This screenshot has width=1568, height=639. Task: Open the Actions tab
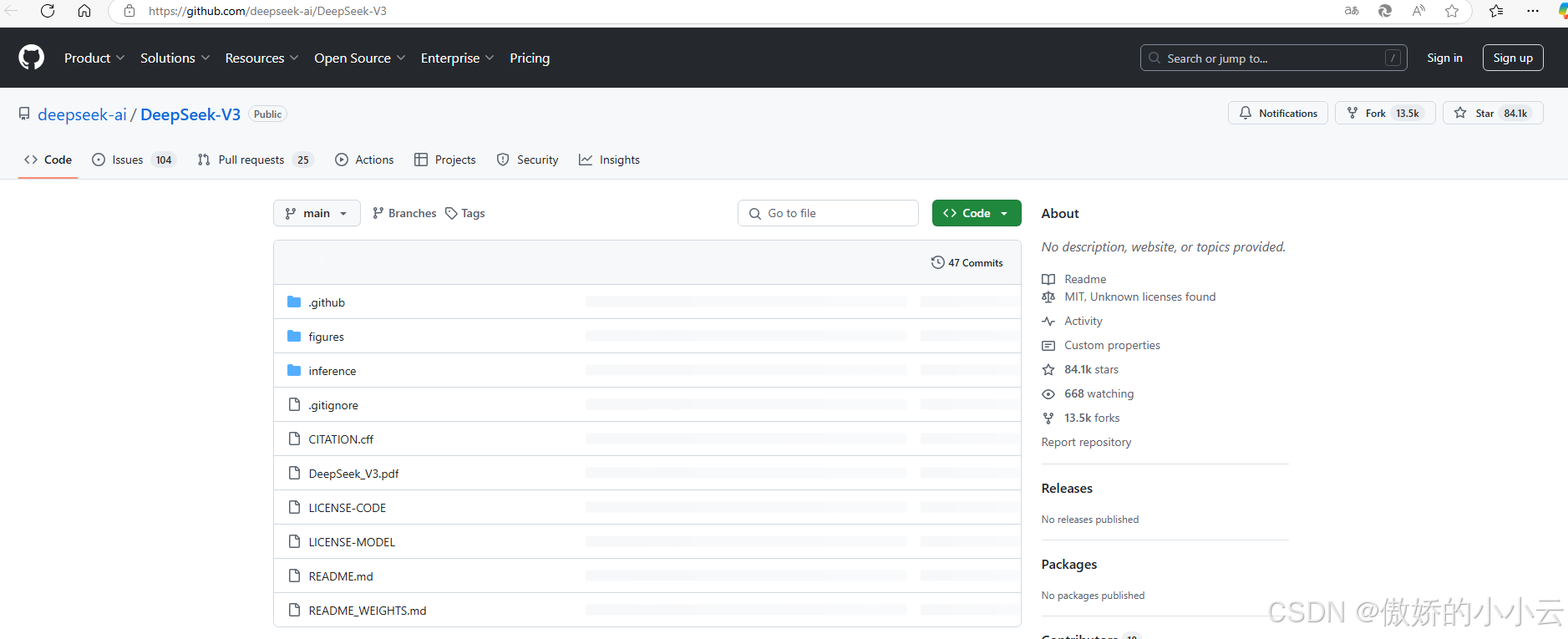[x=364, y=160]
